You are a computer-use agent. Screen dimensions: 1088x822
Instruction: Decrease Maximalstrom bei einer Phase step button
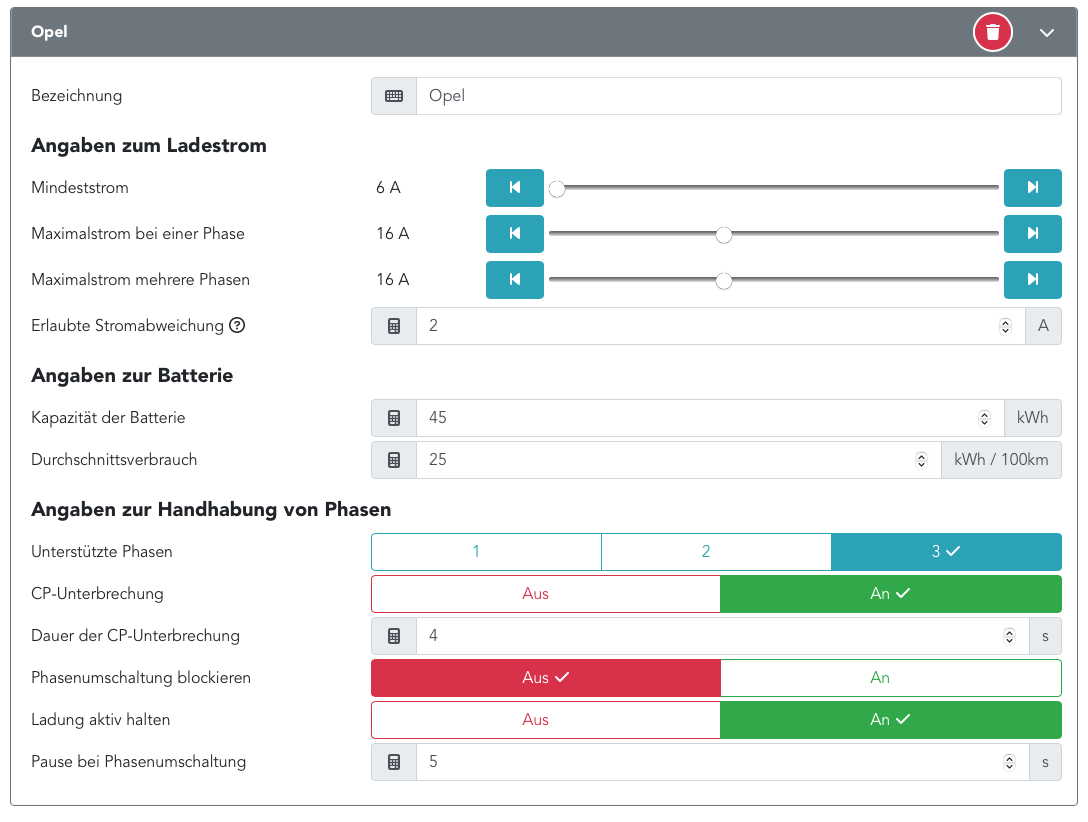515,234
